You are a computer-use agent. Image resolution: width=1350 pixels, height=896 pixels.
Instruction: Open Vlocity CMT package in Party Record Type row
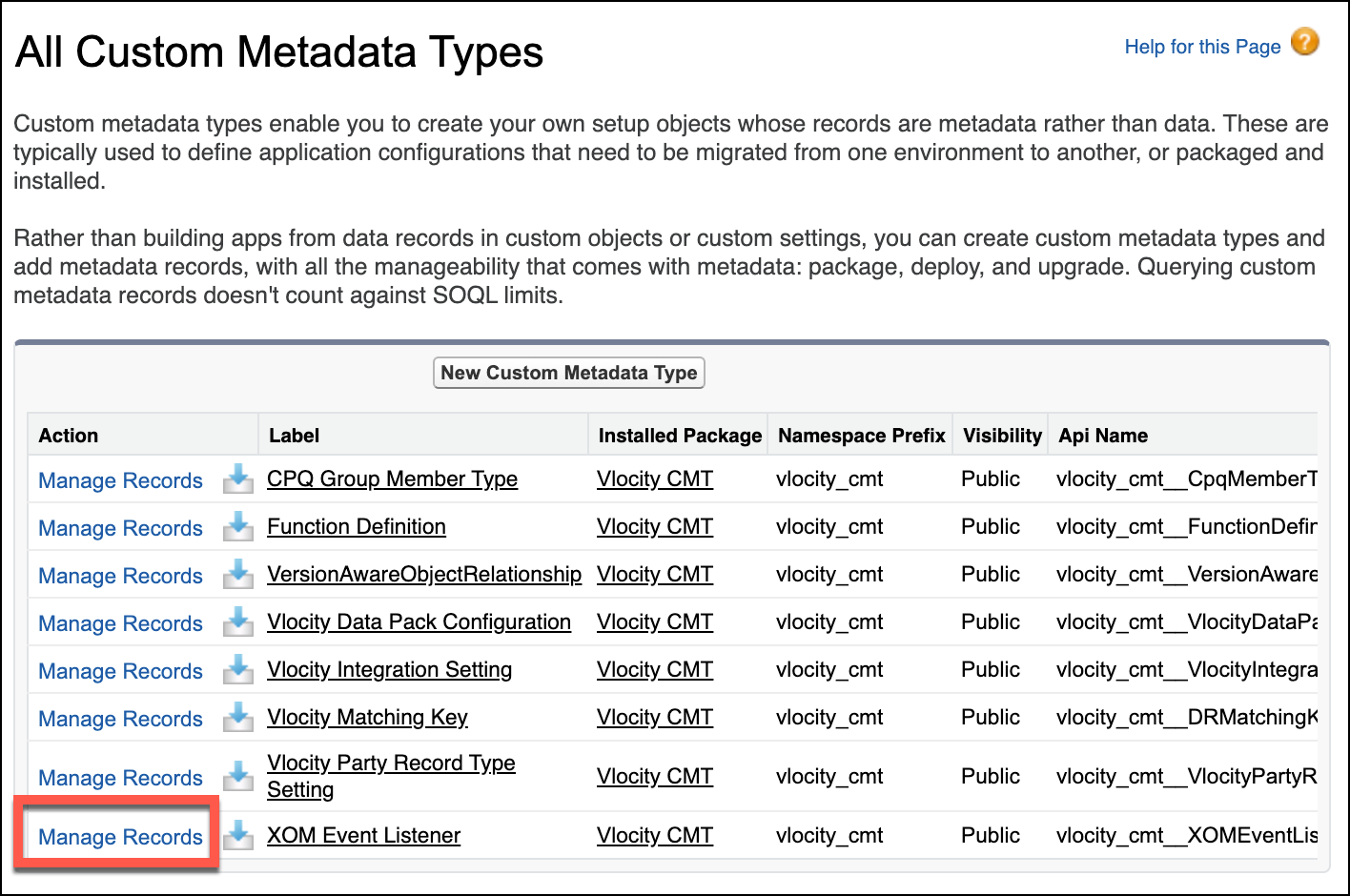coord(655,776)
